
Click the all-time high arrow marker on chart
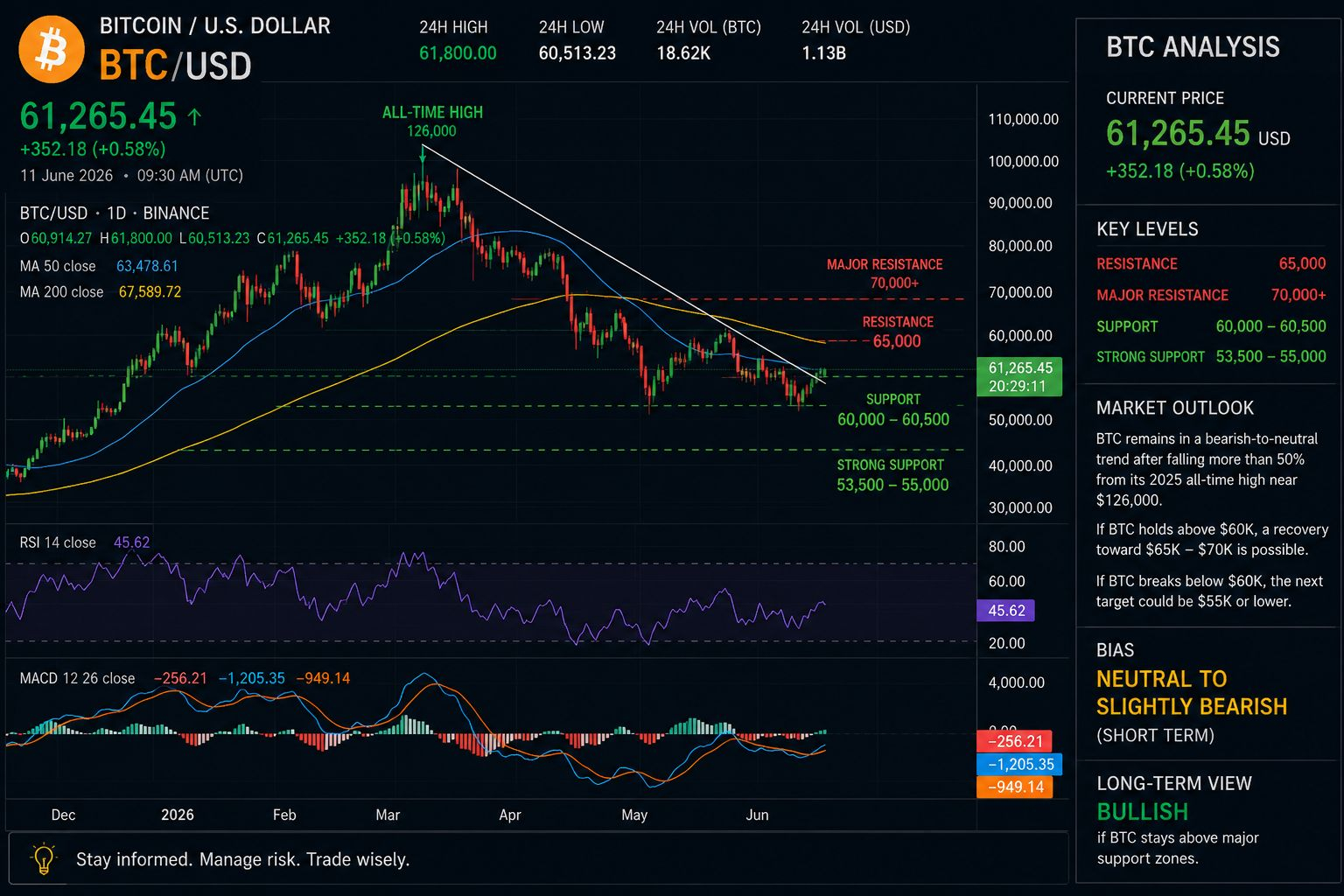pyautogui.click(x=423, y=153)
